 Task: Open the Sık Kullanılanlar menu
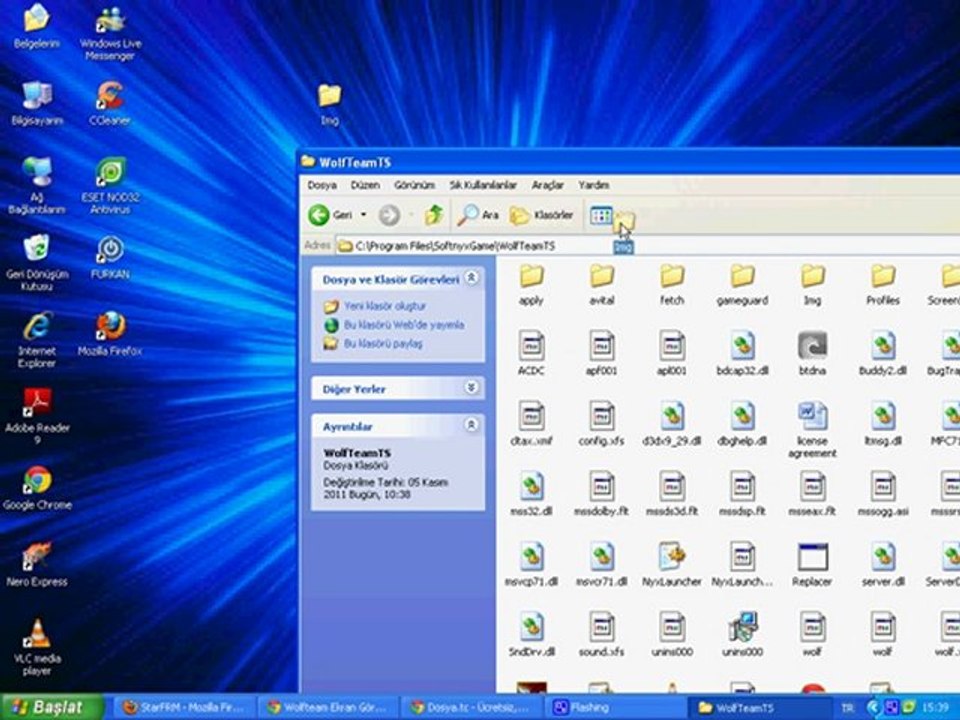(483, 185)
